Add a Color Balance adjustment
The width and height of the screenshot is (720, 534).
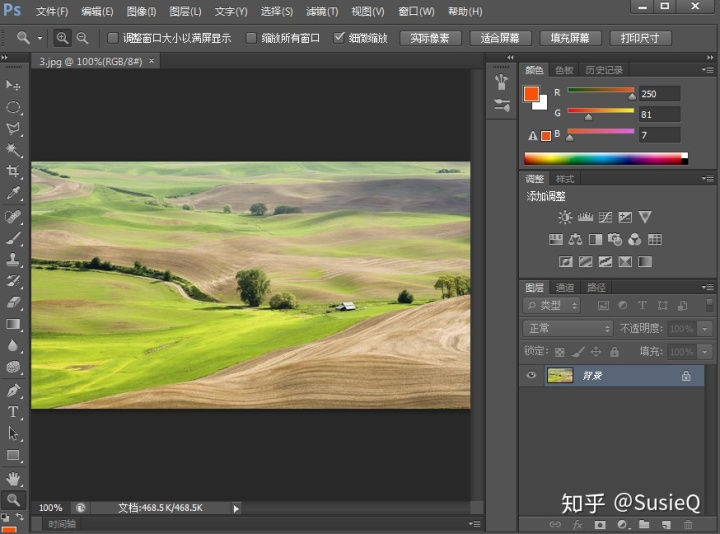point(575,239)
